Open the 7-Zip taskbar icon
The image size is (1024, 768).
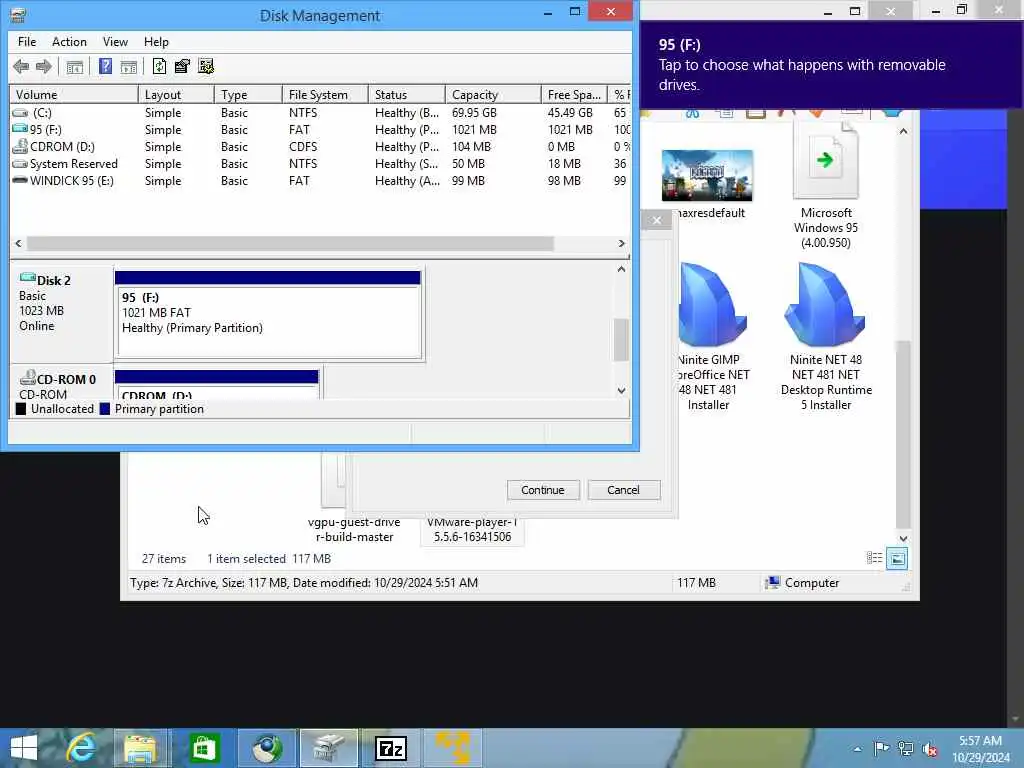pos(391,748)
